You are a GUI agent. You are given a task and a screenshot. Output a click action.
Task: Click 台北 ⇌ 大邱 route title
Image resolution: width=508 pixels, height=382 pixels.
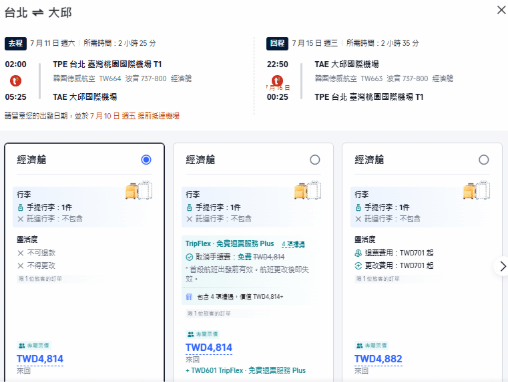tap(38, 13)
